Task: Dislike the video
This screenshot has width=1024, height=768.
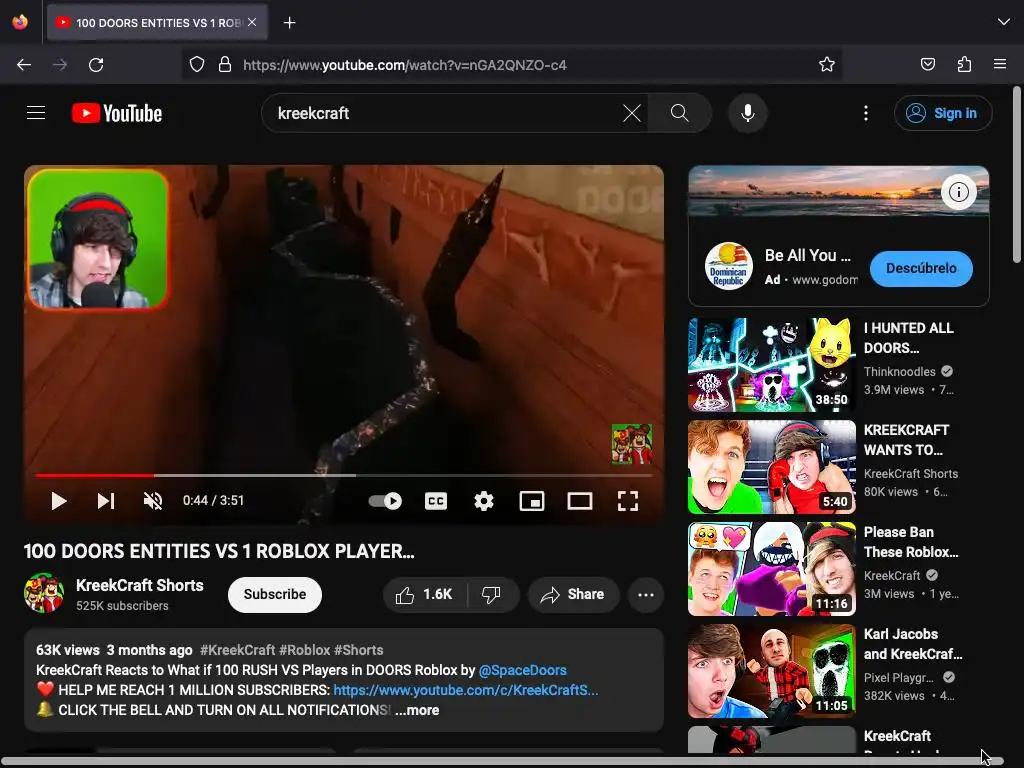Action: [x=492, y=594]
